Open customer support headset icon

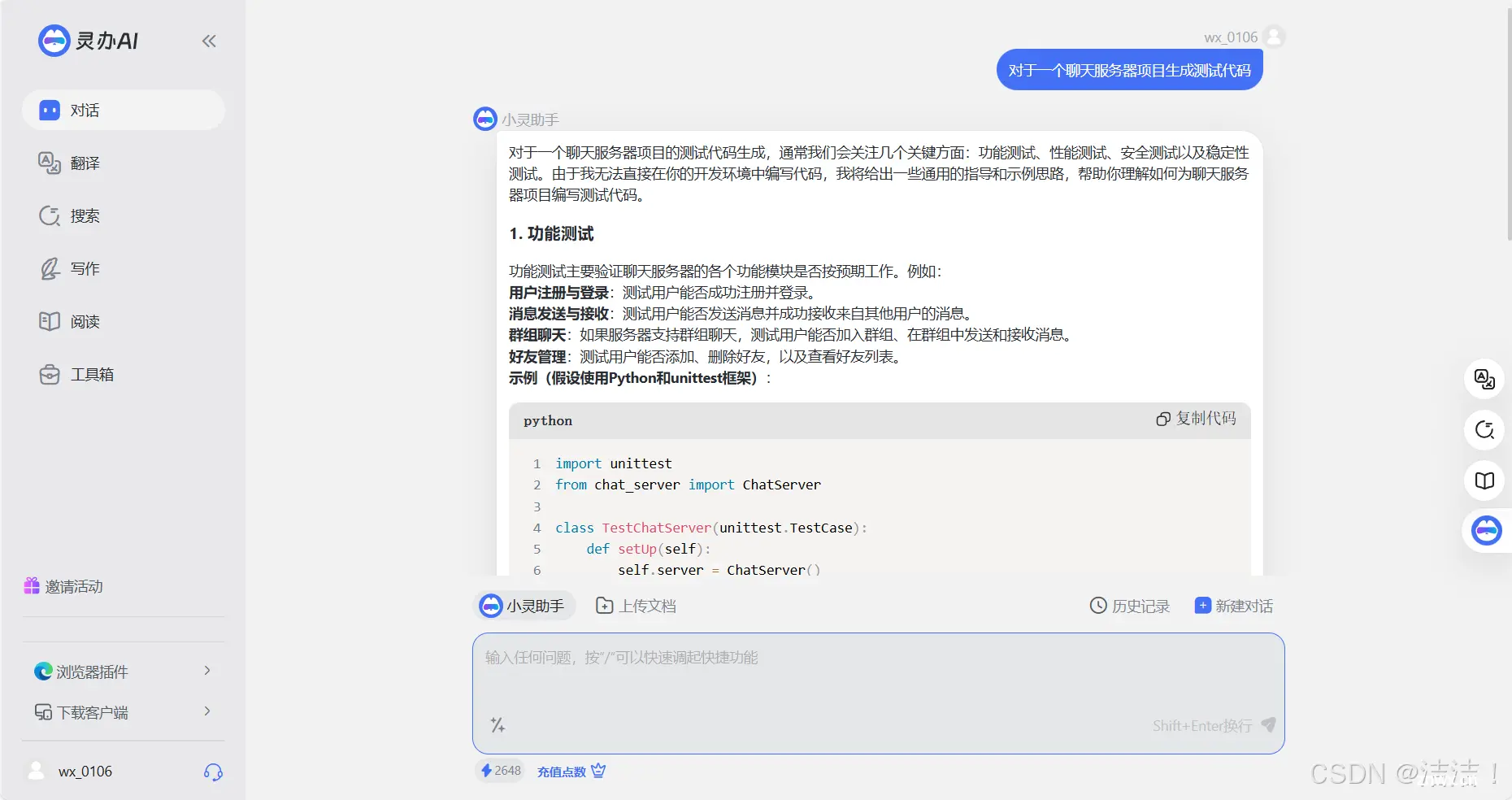pyautogui.click(x=213, y=772)
